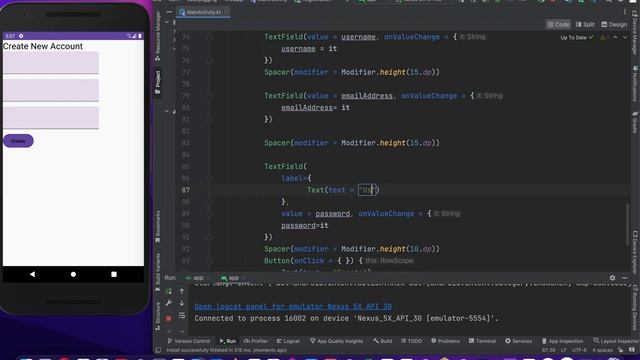Toggle read-only lock in status bar
The image size is (640, 360).
point(621,350)
